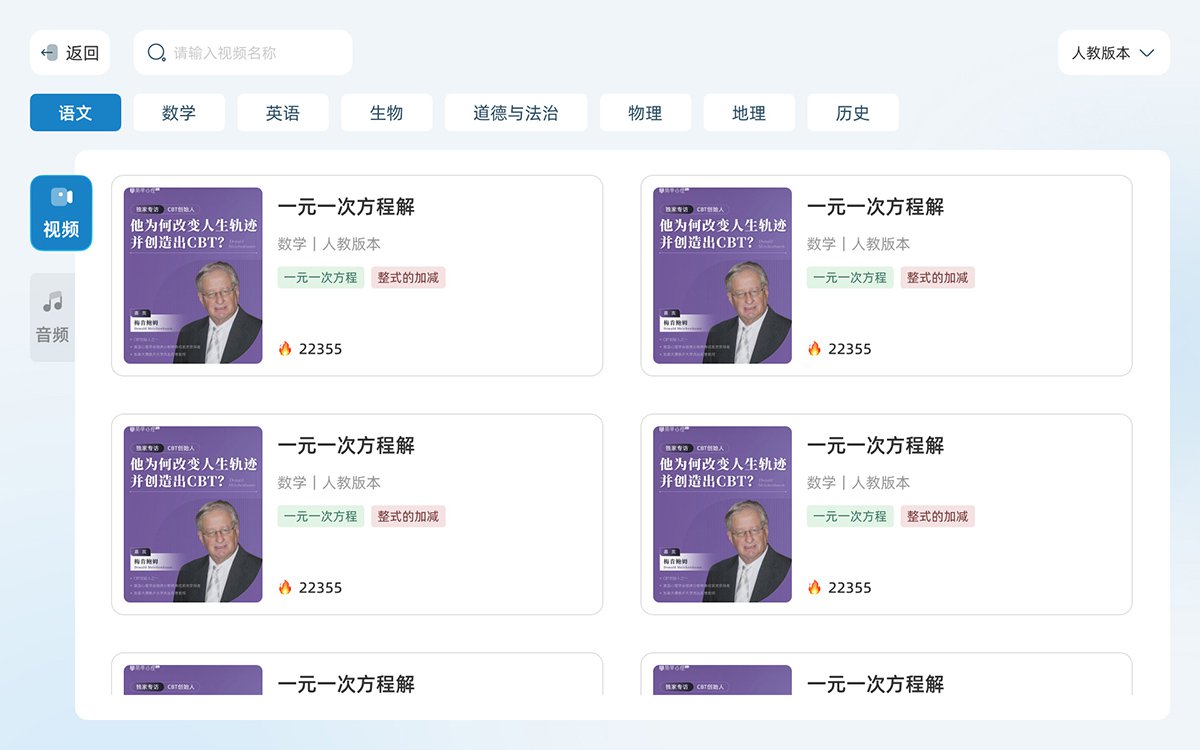
Task: Open the top-left card's purple thumbnail
Action: 193,276
